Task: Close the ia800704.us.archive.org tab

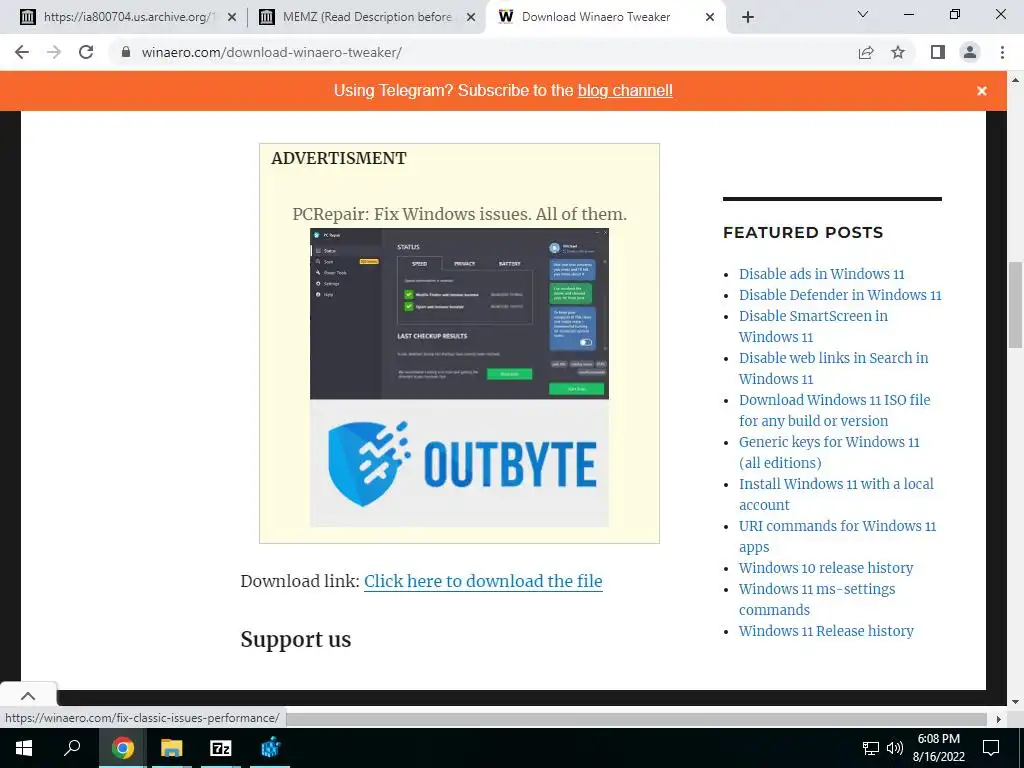Action: [x=232, y=17]
